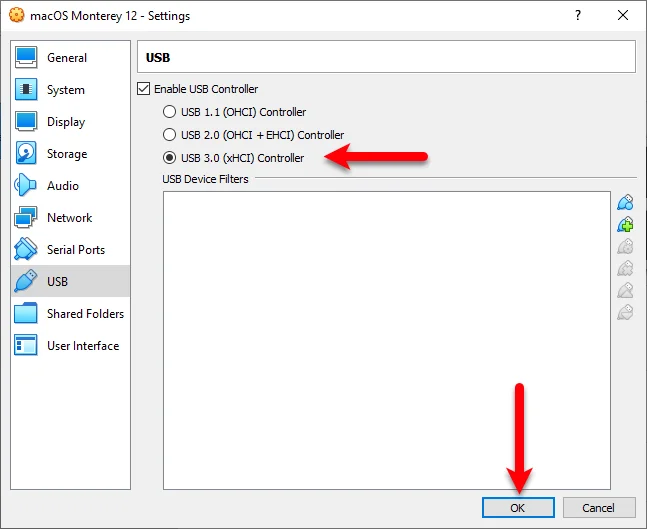Select the USB 1.1 (OHCI) Controller radio button
The height and width of the screenshot is (529, 647).
169,112
